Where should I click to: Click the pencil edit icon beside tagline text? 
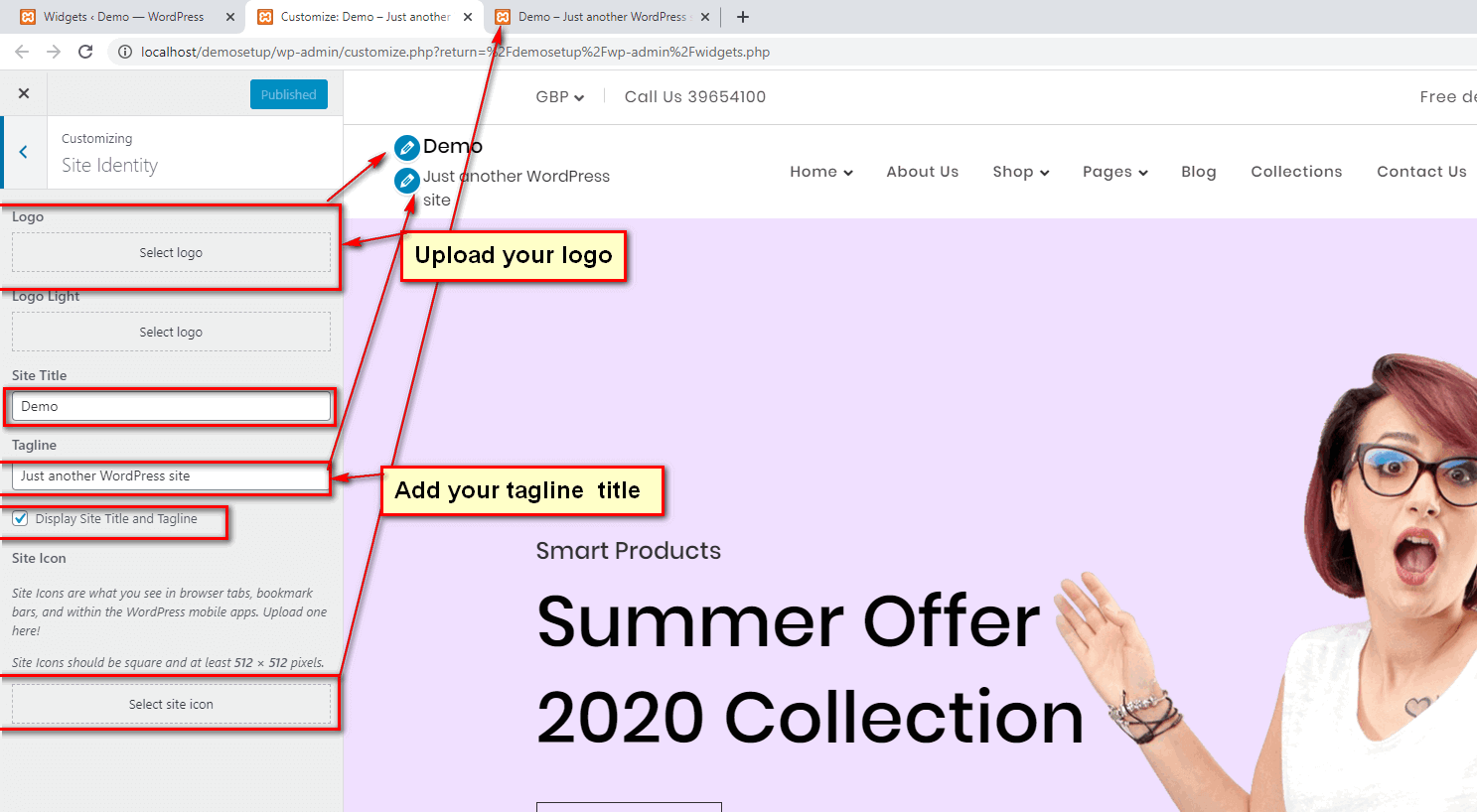pyautogui.click(x=407, y=181)
